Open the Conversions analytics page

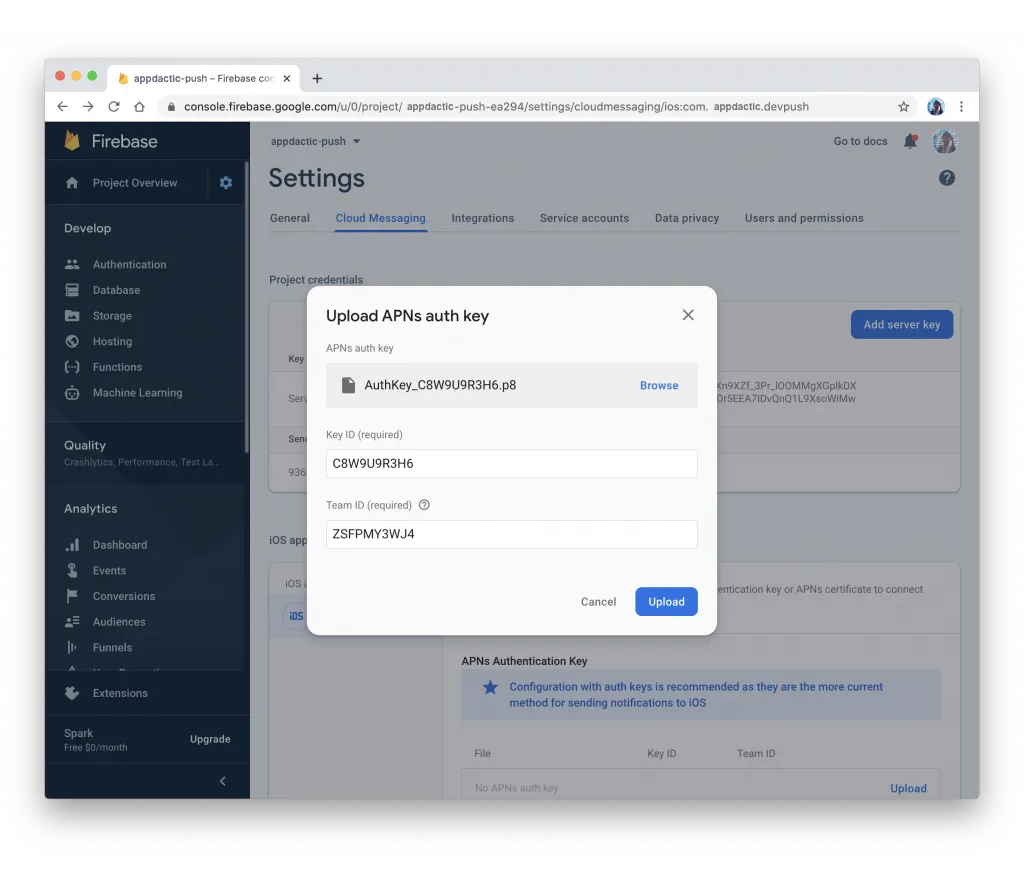(123, 595)
